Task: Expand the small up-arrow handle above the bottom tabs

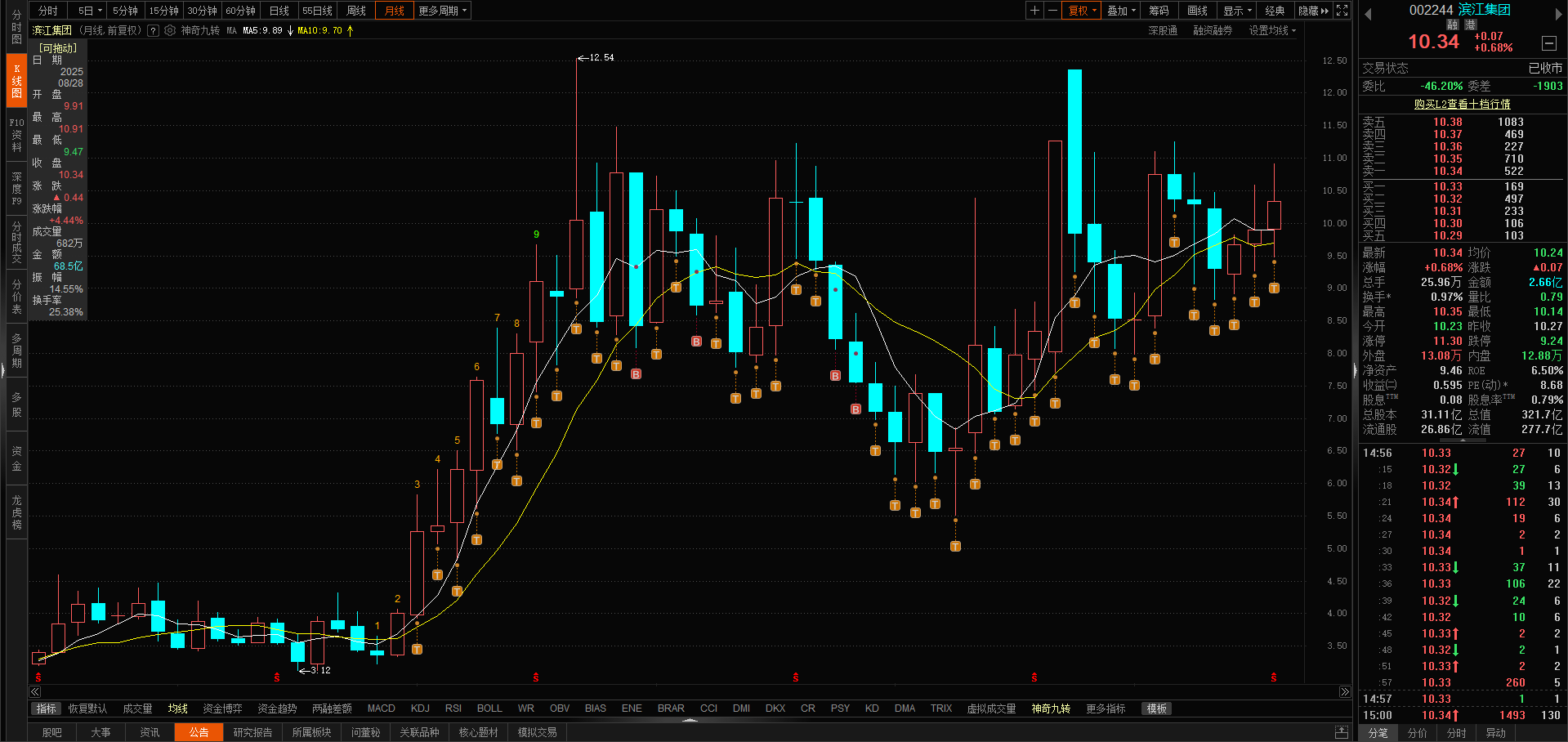Action: [x=690, y=720]
